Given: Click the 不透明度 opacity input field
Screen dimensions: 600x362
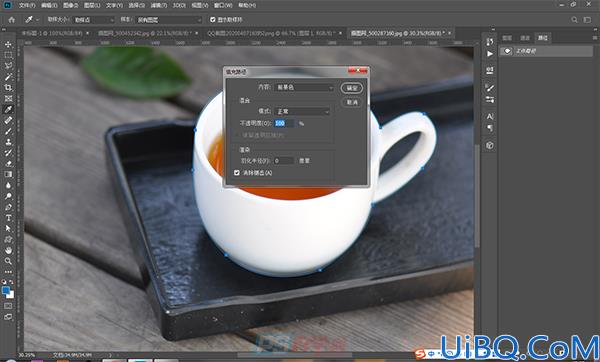Looking at the screenshot, I should tap(284, 123).
